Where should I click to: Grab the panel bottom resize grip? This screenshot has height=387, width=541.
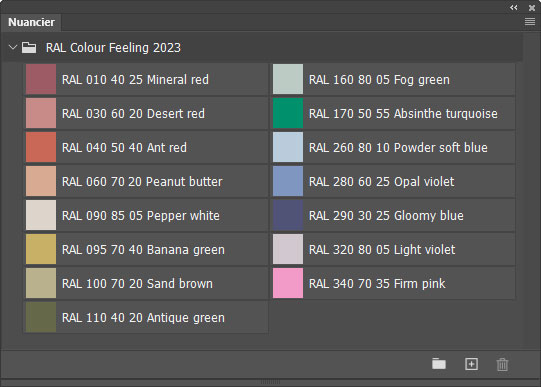coord(270,382)
